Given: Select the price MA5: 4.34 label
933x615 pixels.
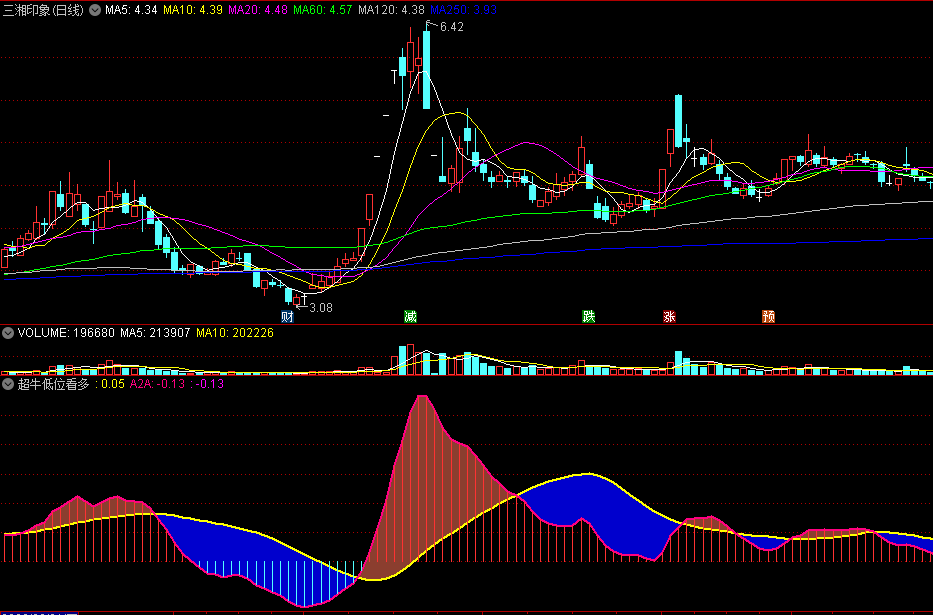Looking at the screenshot, I should (x=132, y=10).
